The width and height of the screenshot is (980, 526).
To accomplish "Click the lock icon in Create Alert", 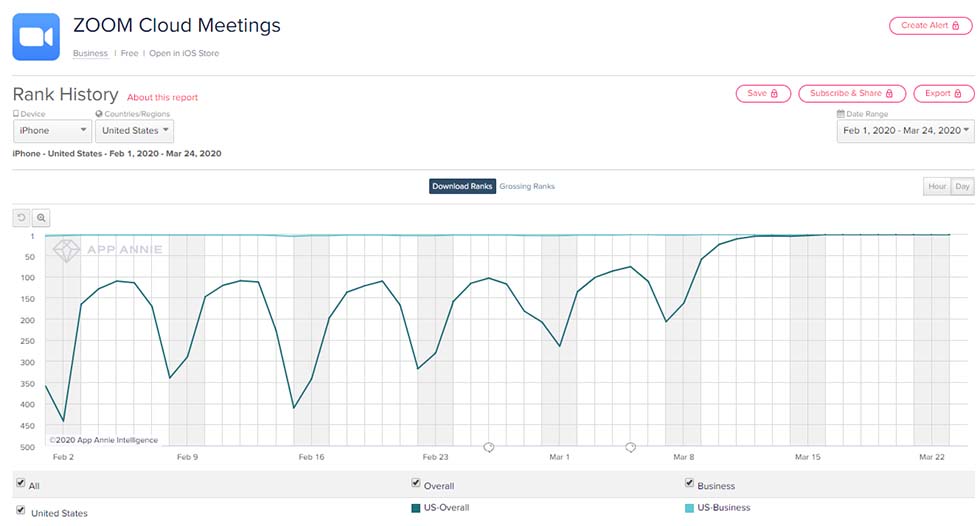I will (x=956, y=26).
